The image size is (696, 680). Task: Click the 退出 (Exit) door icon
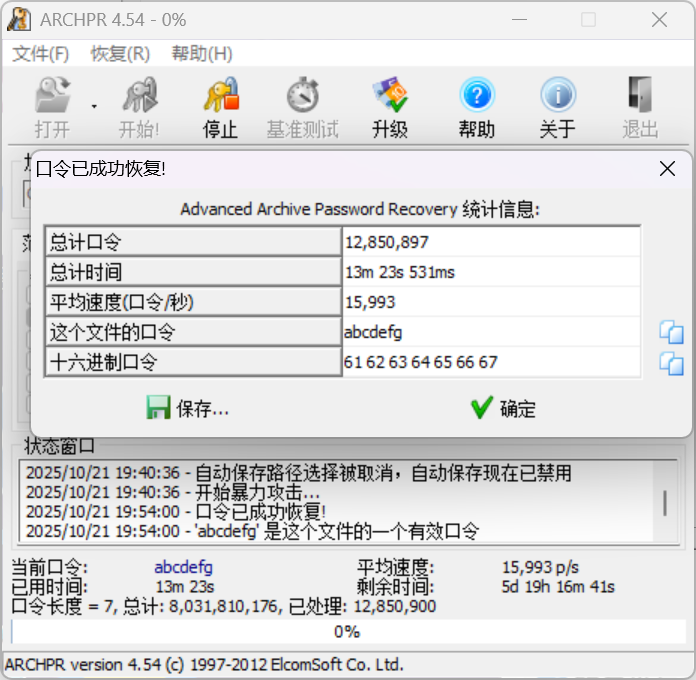click(x=640, y=95)
